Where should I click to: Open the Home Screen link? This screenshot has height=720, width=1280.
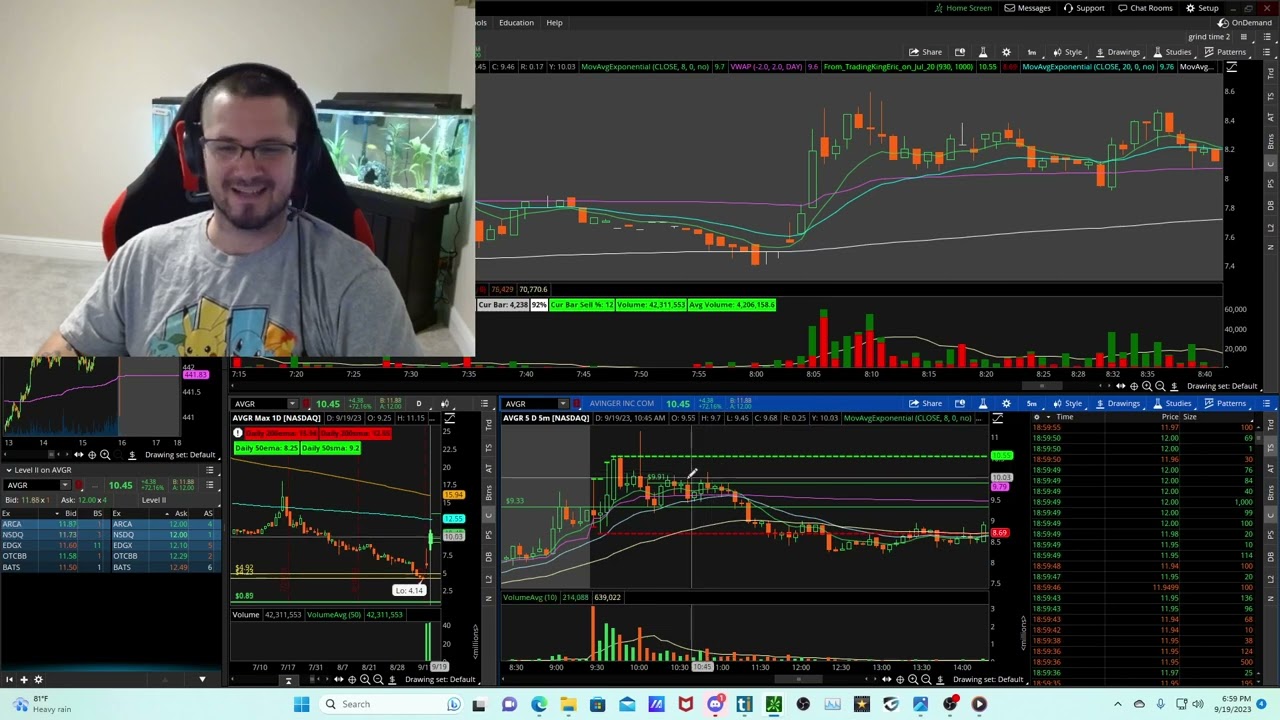tap(962, 8)
